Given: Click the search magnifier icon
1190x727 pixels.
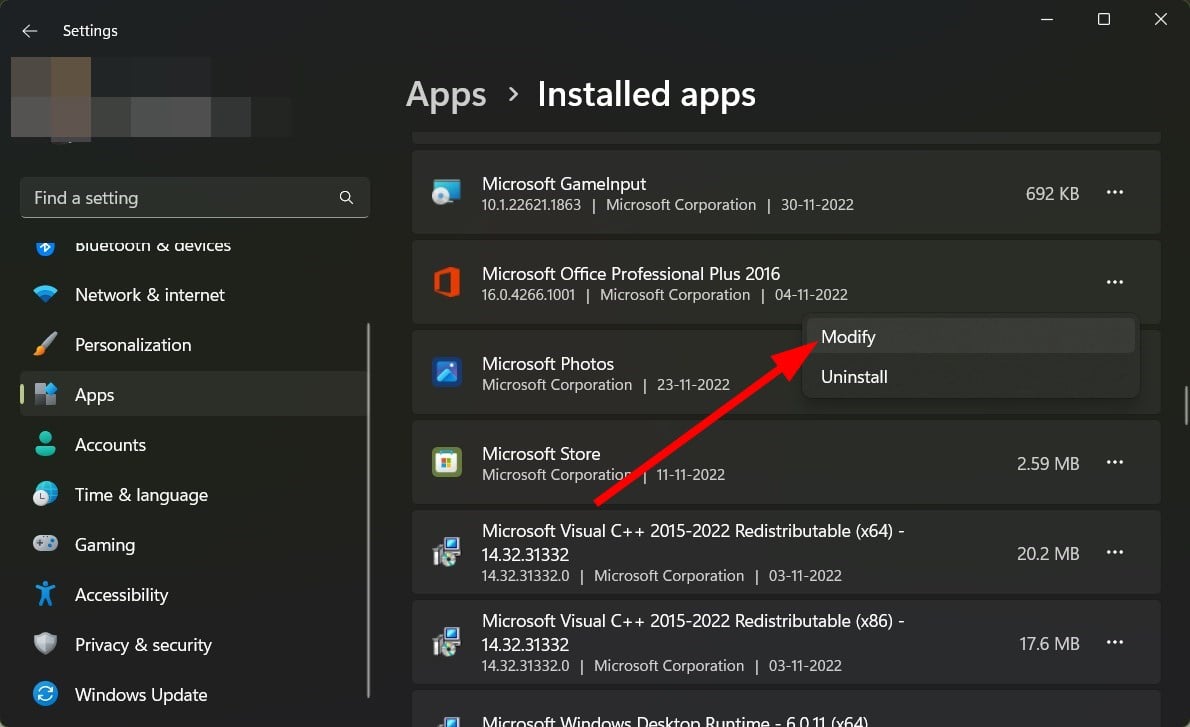Looking at the screenshot, I should pyautogui.click(x=346, y=198).
